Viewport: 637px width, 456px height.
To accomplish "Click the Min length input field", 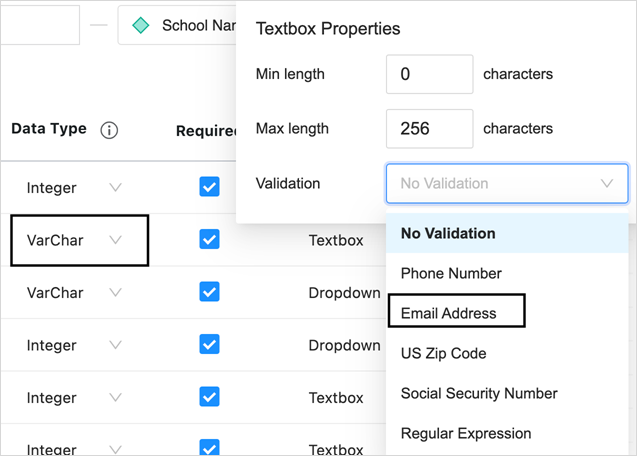I will click(429, 74).
